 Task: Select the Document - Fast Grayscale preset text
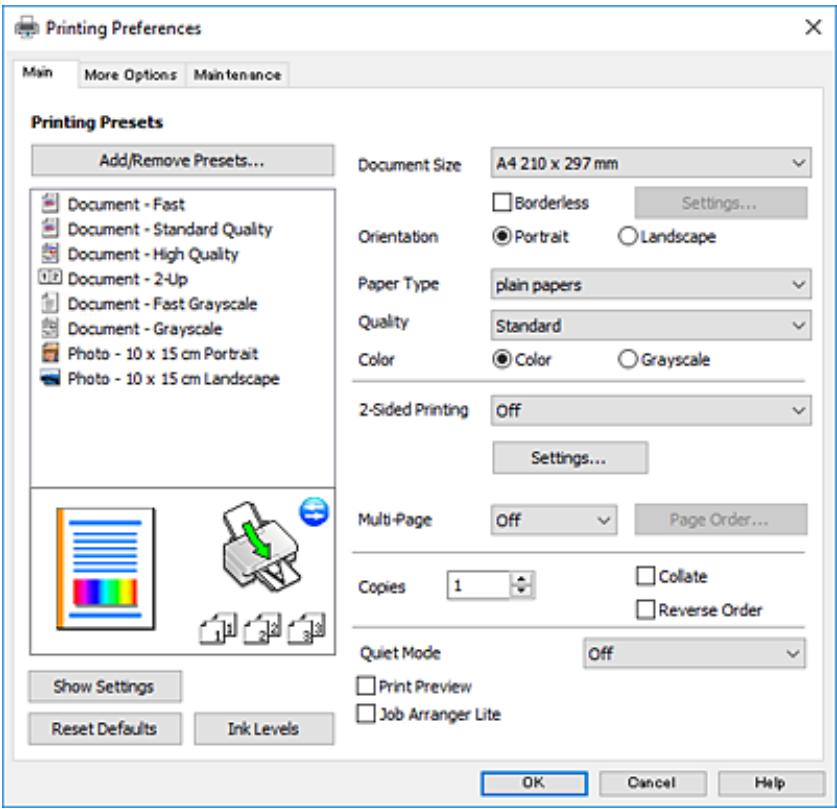(x=162, y=304)
